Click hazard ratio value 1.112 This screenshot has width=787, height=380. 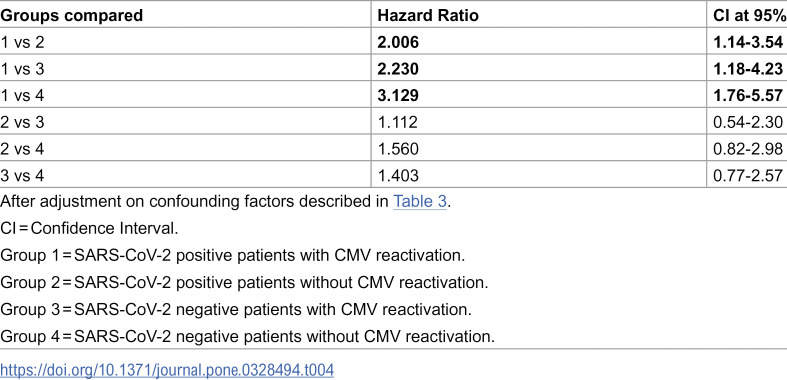(397, 122)
